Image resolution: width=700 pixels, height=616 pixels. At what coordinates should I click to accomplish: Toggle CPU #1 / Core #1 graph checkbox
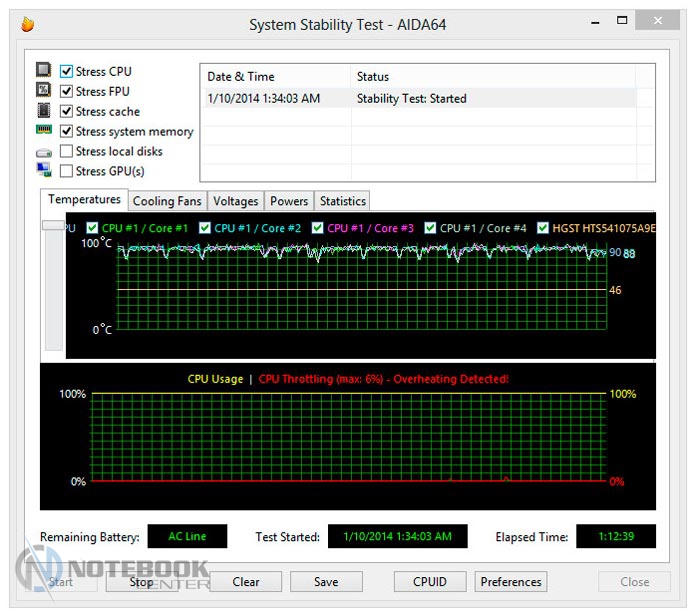(x=93, y=228)
